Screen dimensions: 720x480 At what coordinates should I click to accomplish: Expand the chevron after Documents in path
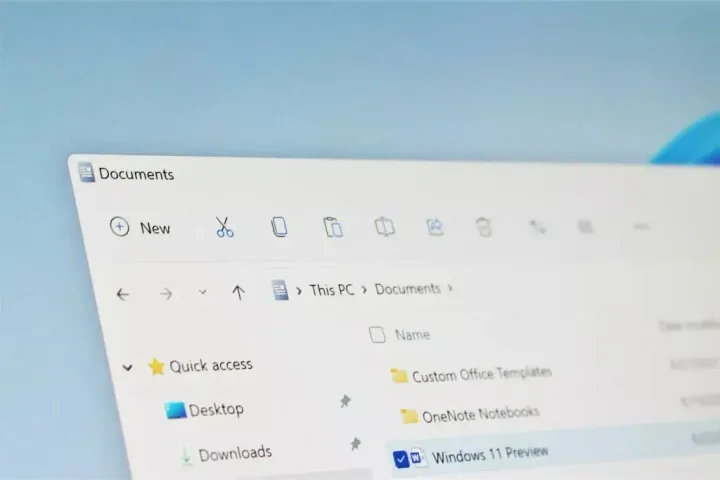click(451, 288)
